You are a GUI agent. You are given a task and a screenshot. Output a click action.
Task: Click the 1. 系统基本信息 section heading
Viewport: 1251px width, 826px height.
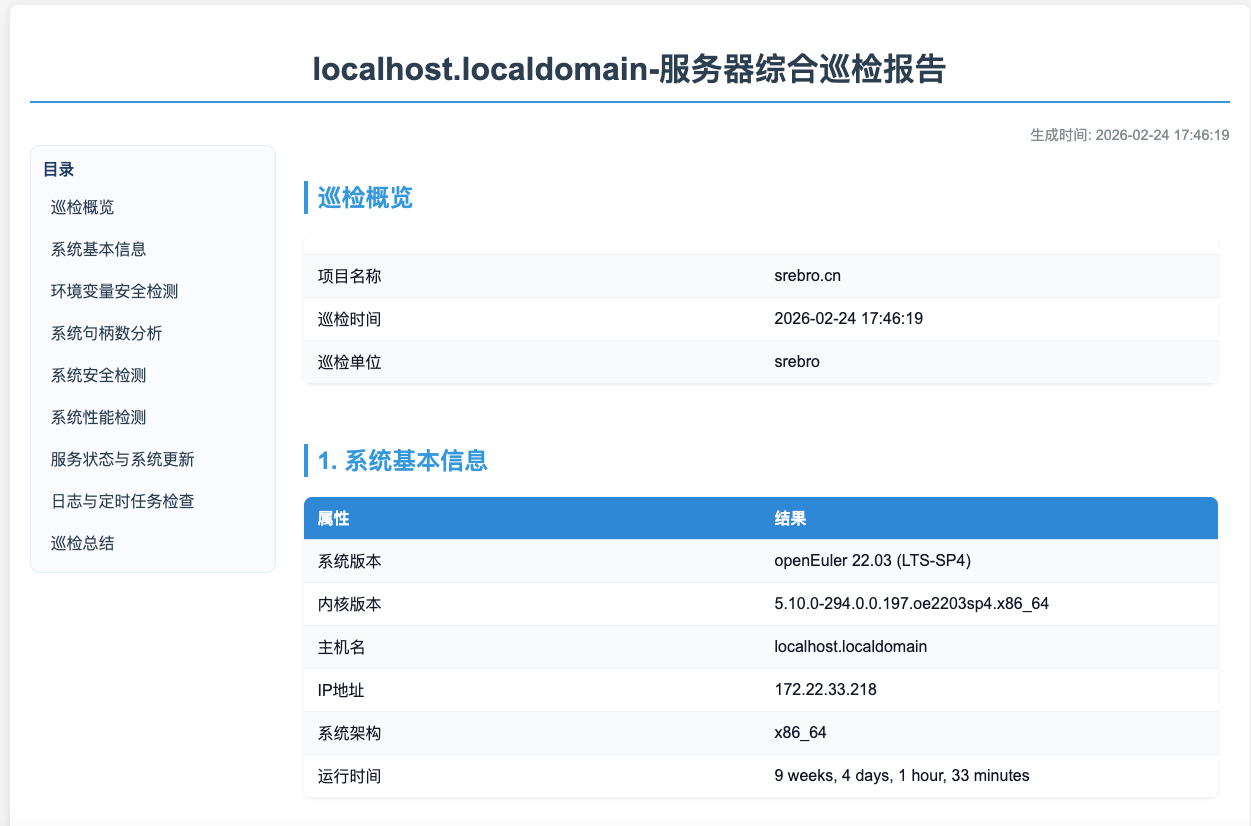(x=402, y=461)
